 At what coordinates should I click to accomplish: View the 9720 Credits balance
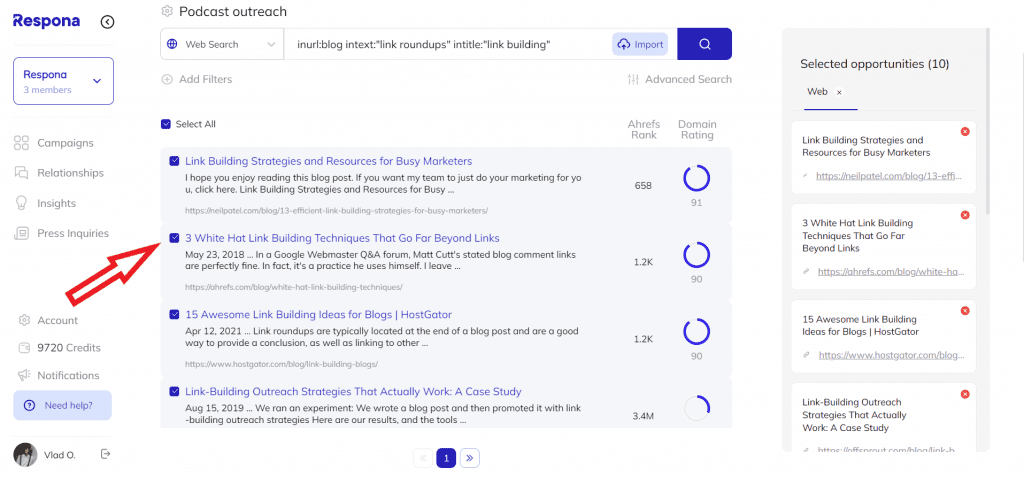(59, 348)
